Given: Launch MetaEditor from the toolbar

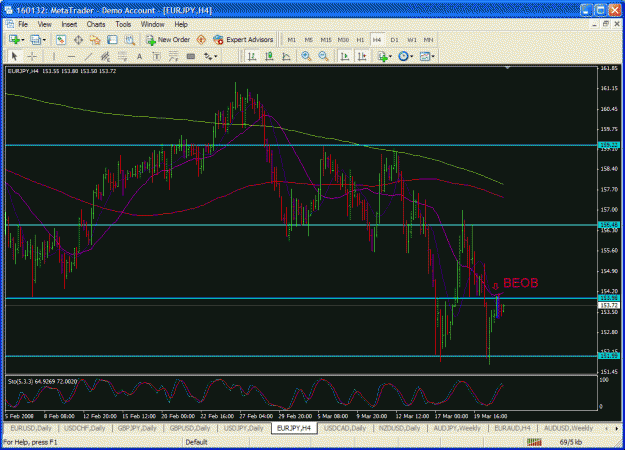Looking at the screenshot, I should pyautogui.click(x=201, y=39).
